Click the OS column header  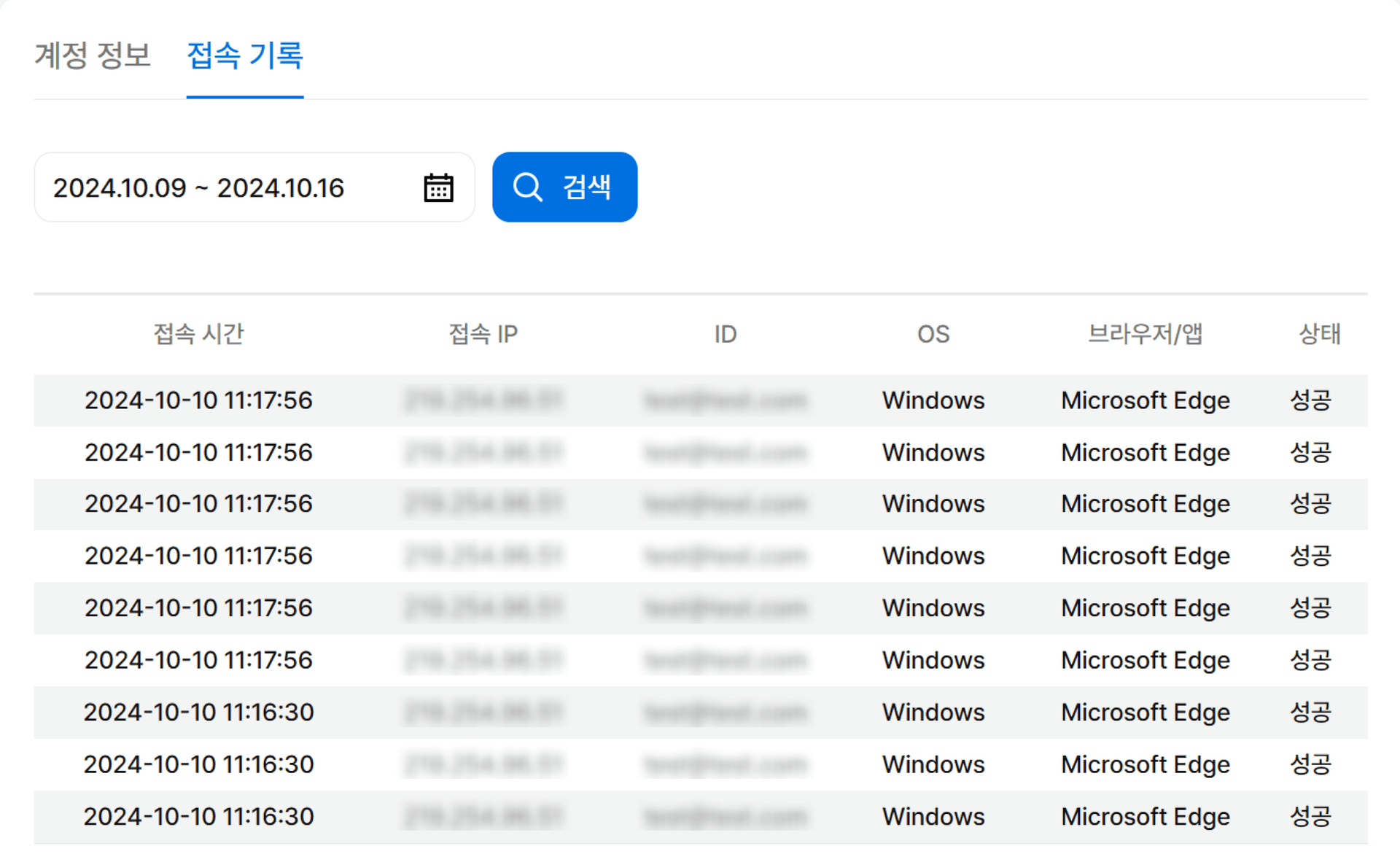933,334
